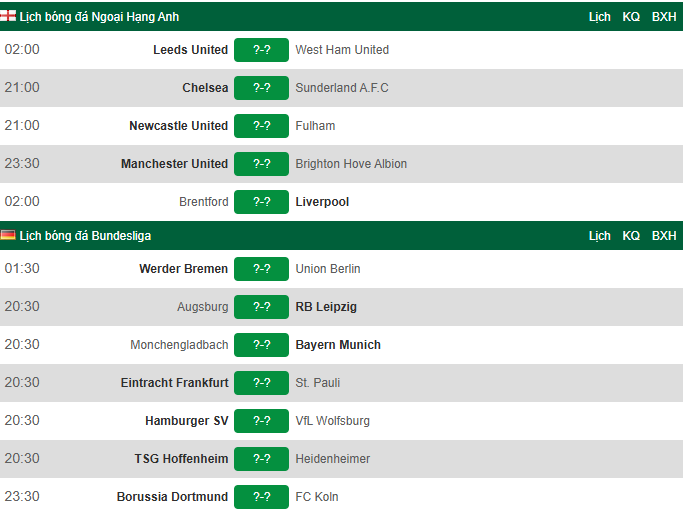683x511 pixels.
Task: Open the Liverpool team link
Action: 322,202
